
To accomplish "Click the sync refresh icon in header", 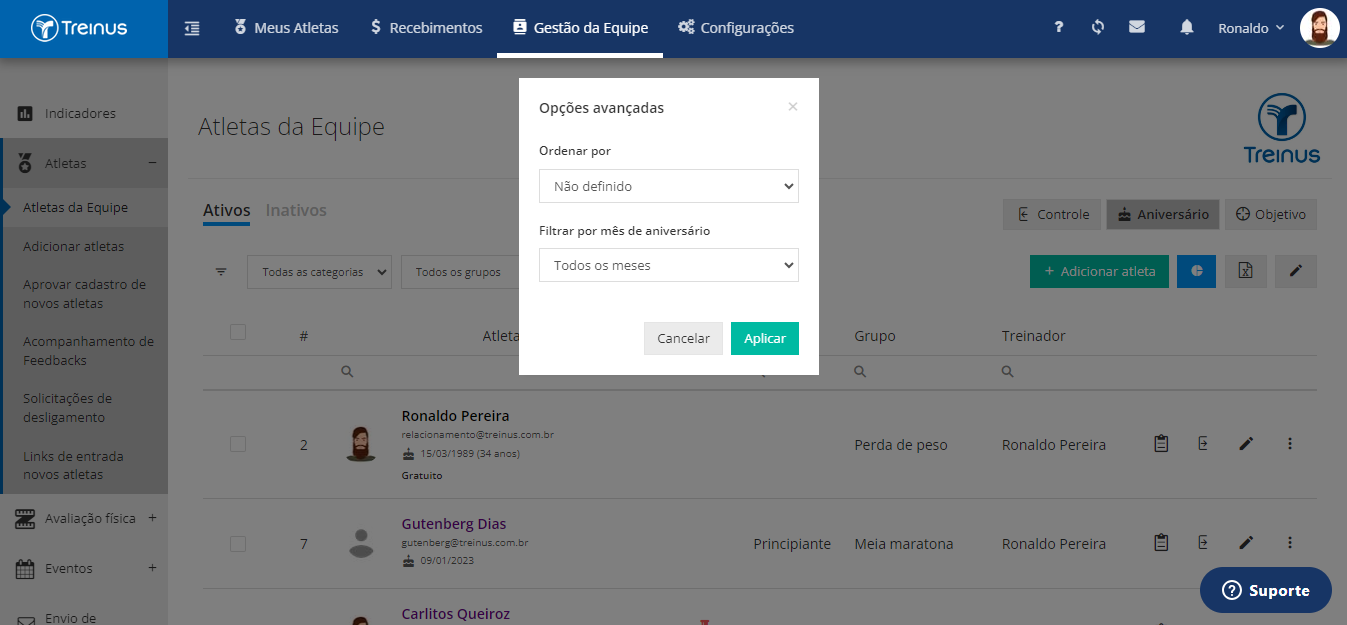I will [x=1098, y=28].
